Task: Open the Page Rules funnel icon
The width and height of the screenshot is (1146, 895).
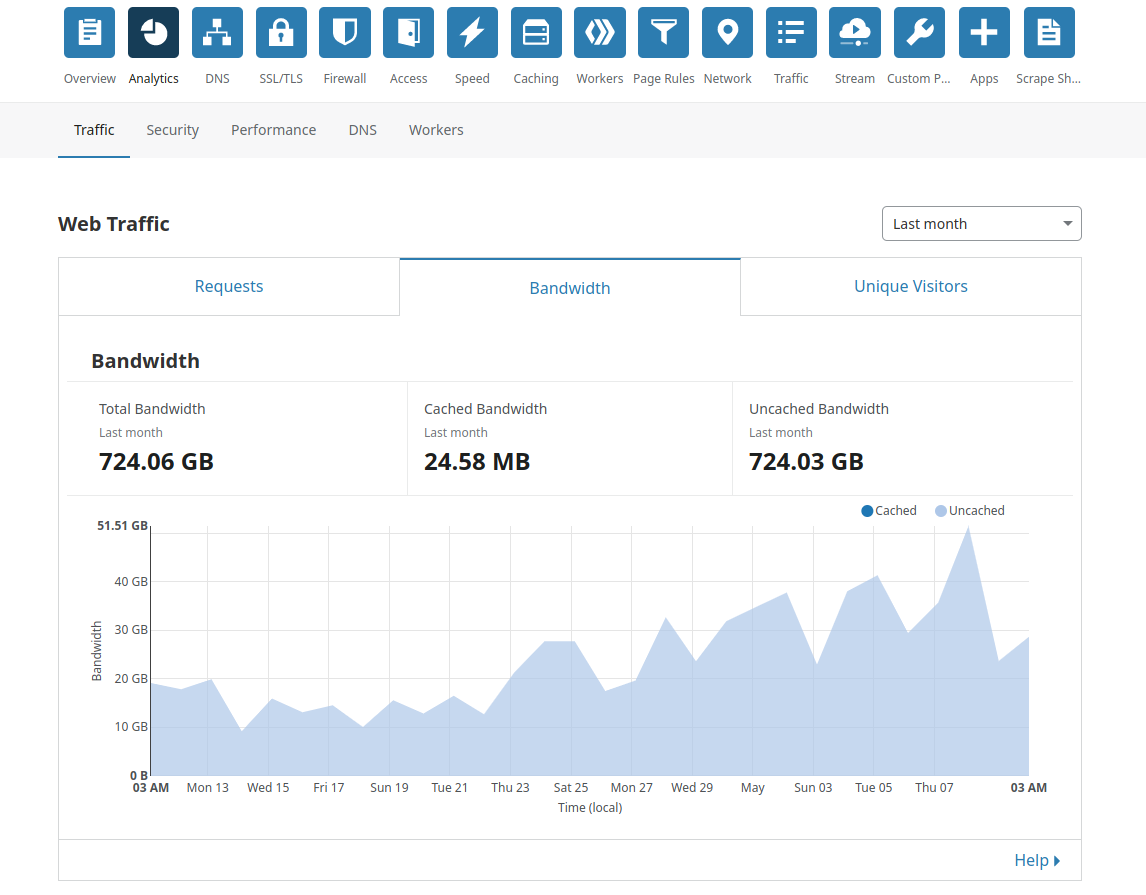Action: tap(664, 32)
